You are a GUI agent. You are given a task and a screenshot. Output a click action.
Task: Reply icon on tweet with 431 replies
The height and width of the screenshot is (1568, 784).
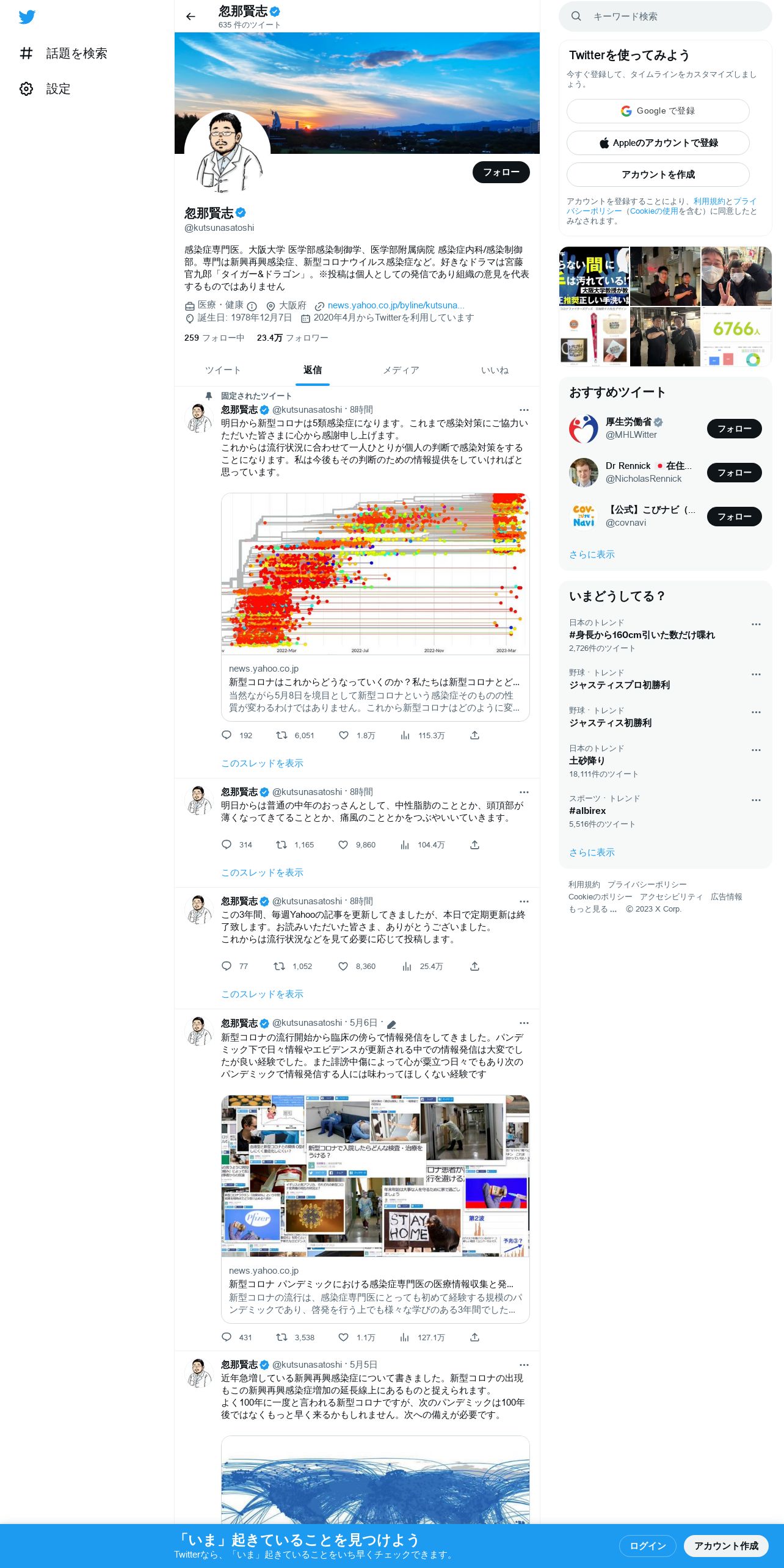[227, 1337]
